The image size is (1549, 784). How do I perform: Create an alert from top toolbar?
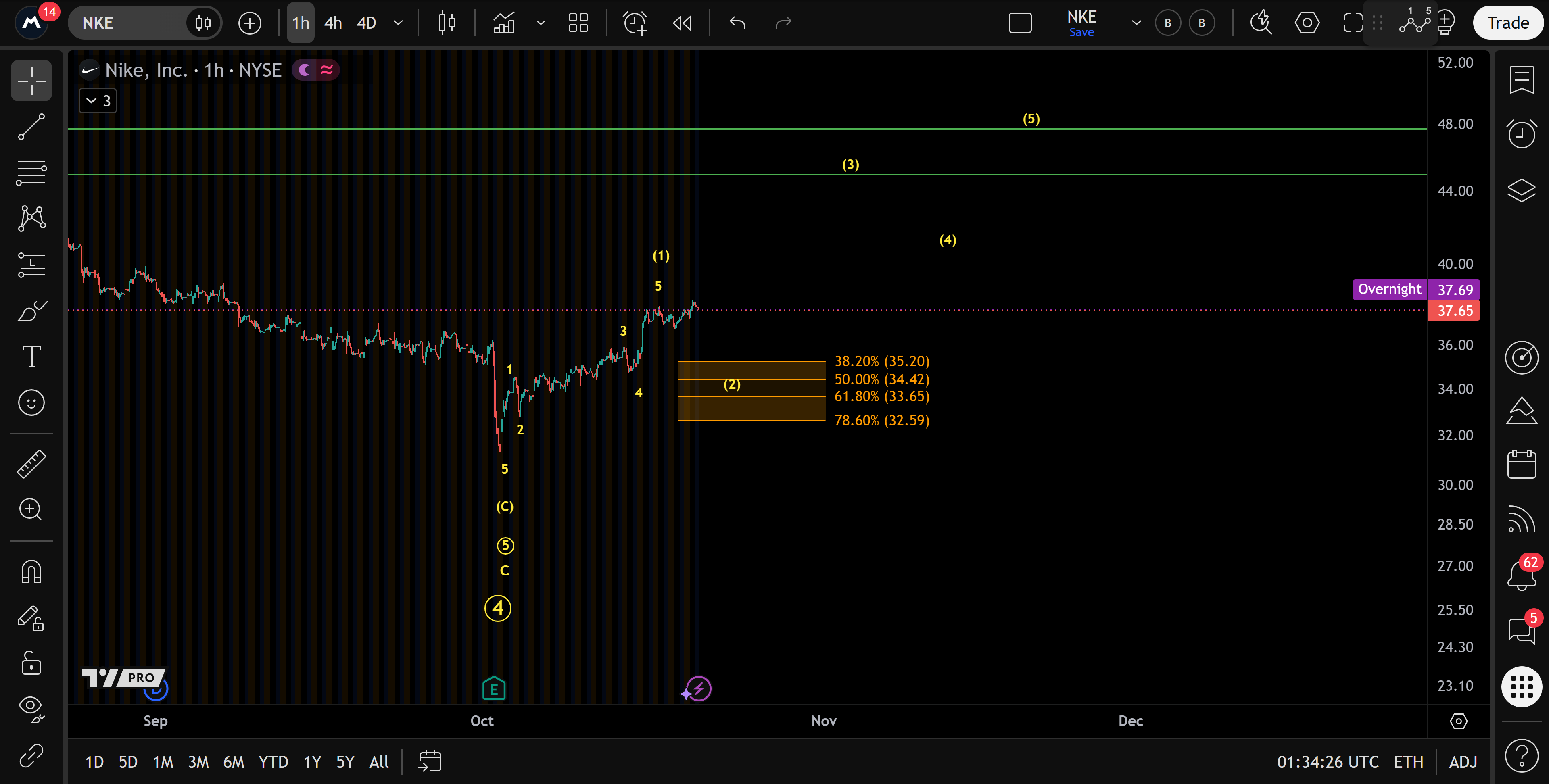(x=635, y=23)
